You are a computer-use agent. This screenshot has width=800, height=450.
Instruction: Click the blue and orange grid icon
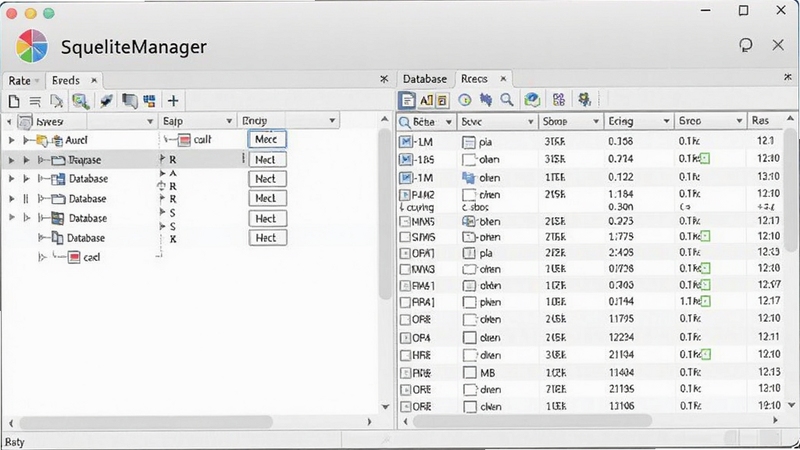pos(149,101)
